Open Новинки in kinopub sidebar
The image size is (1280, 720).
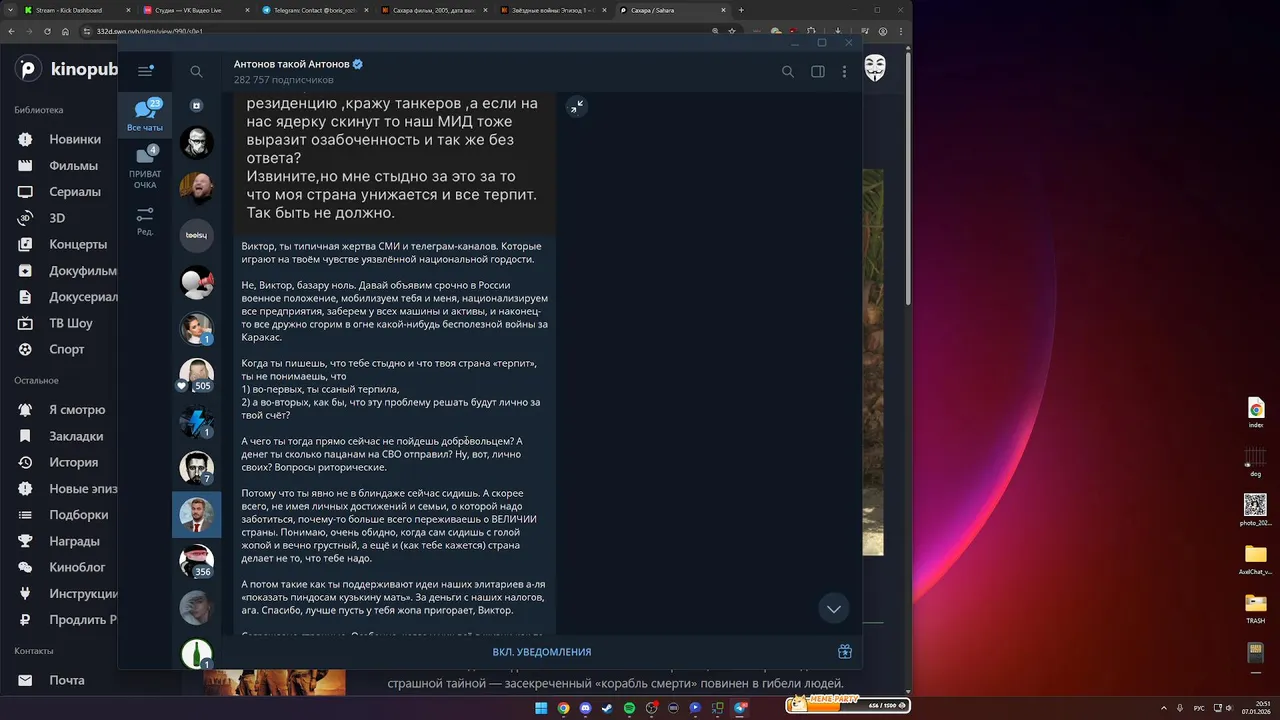click(x=75, y=139)
